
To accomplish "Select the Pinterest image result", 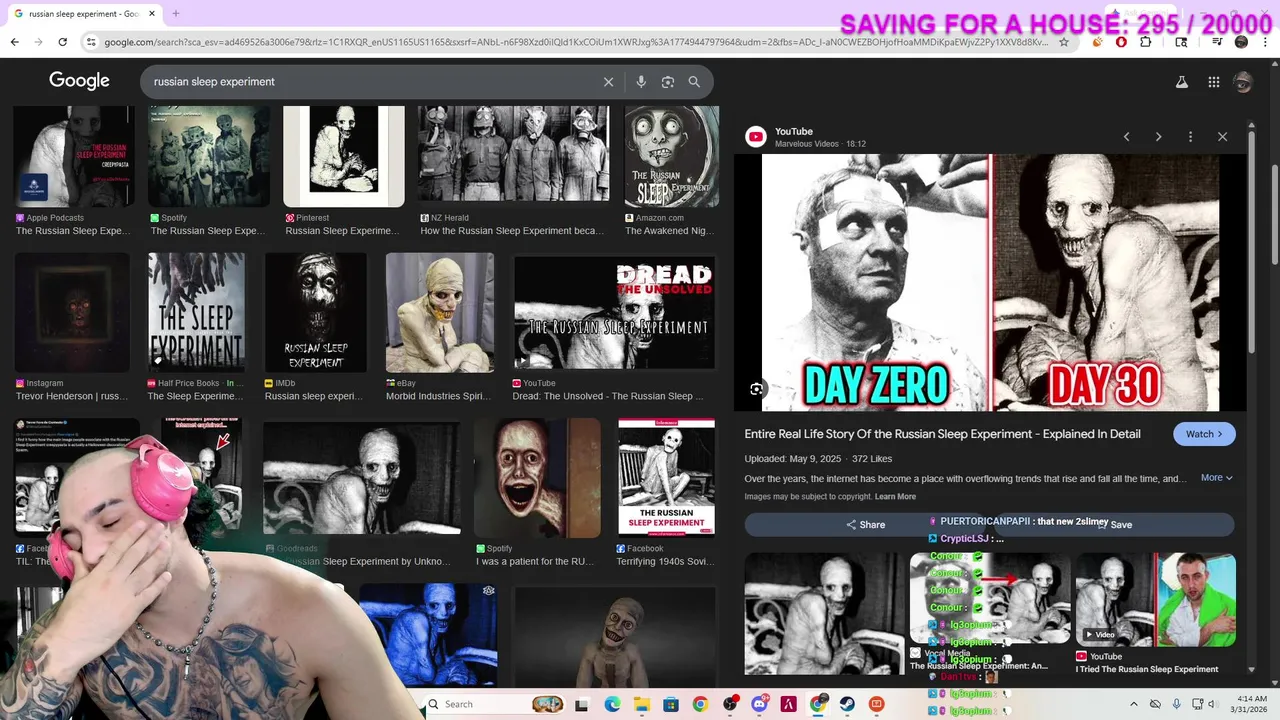I will coord(344,156).
